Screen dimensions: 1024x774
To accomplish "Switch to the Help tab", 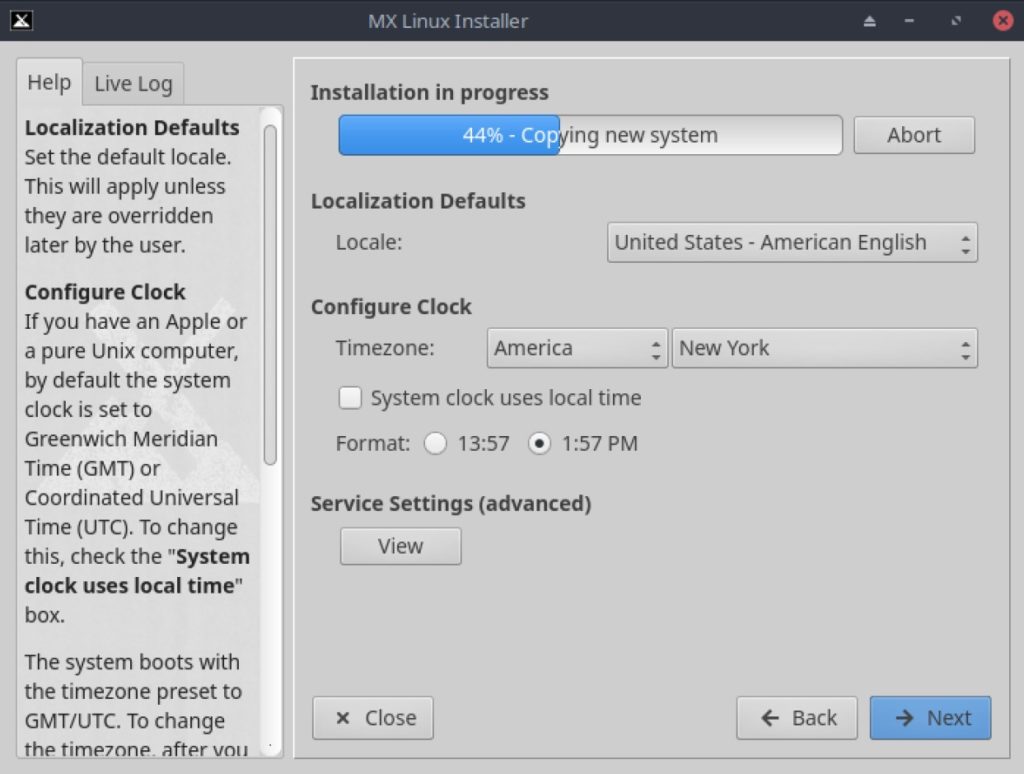I will coord(49,82).
